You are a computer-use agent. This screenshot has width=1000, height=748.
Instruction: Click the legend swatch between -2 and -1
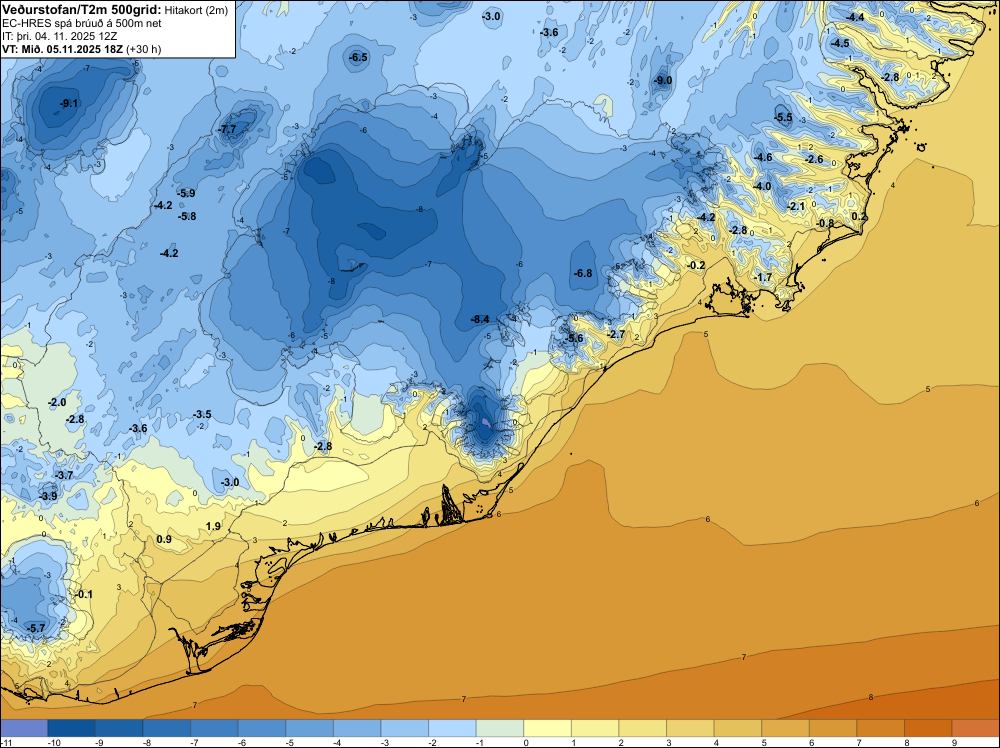click(452, 728)
